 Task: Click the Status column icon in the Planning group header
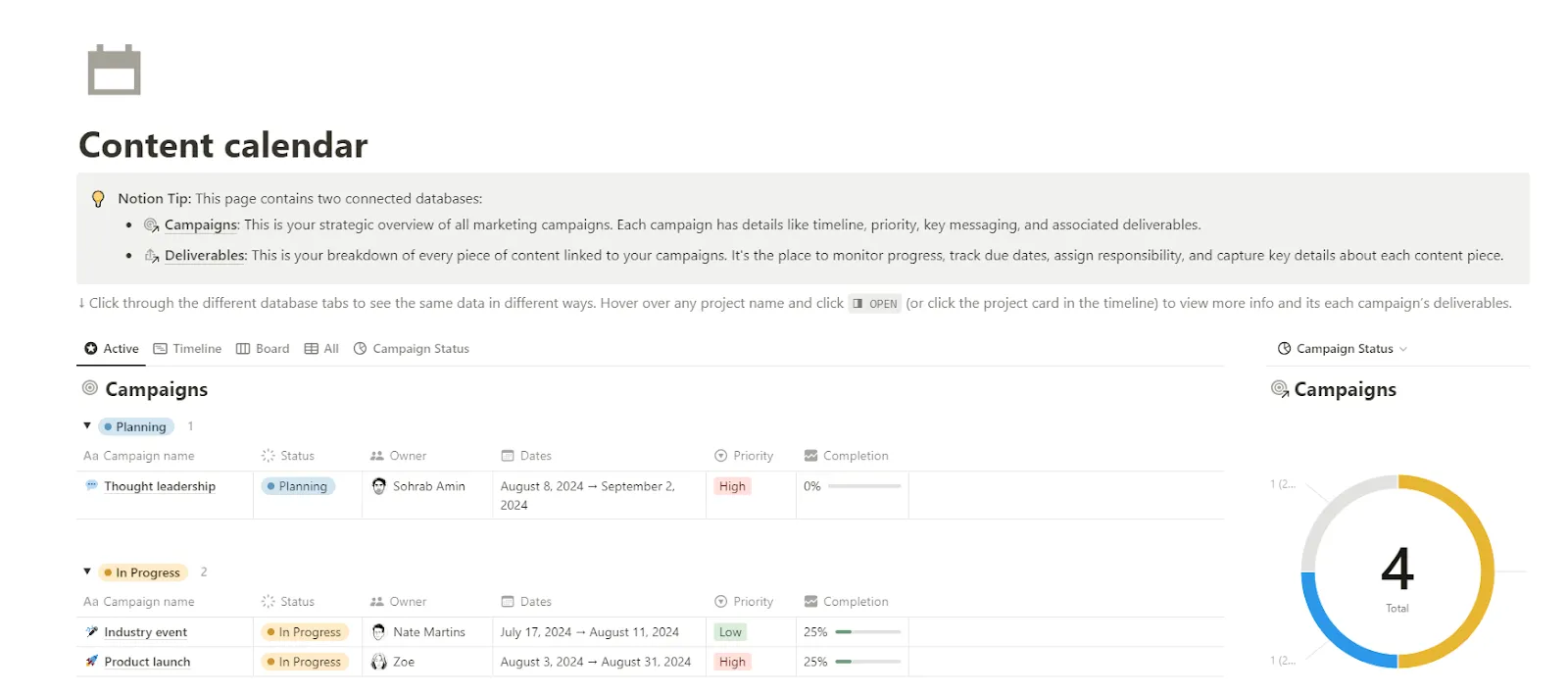pyautogui.click(x=269, y=456)
